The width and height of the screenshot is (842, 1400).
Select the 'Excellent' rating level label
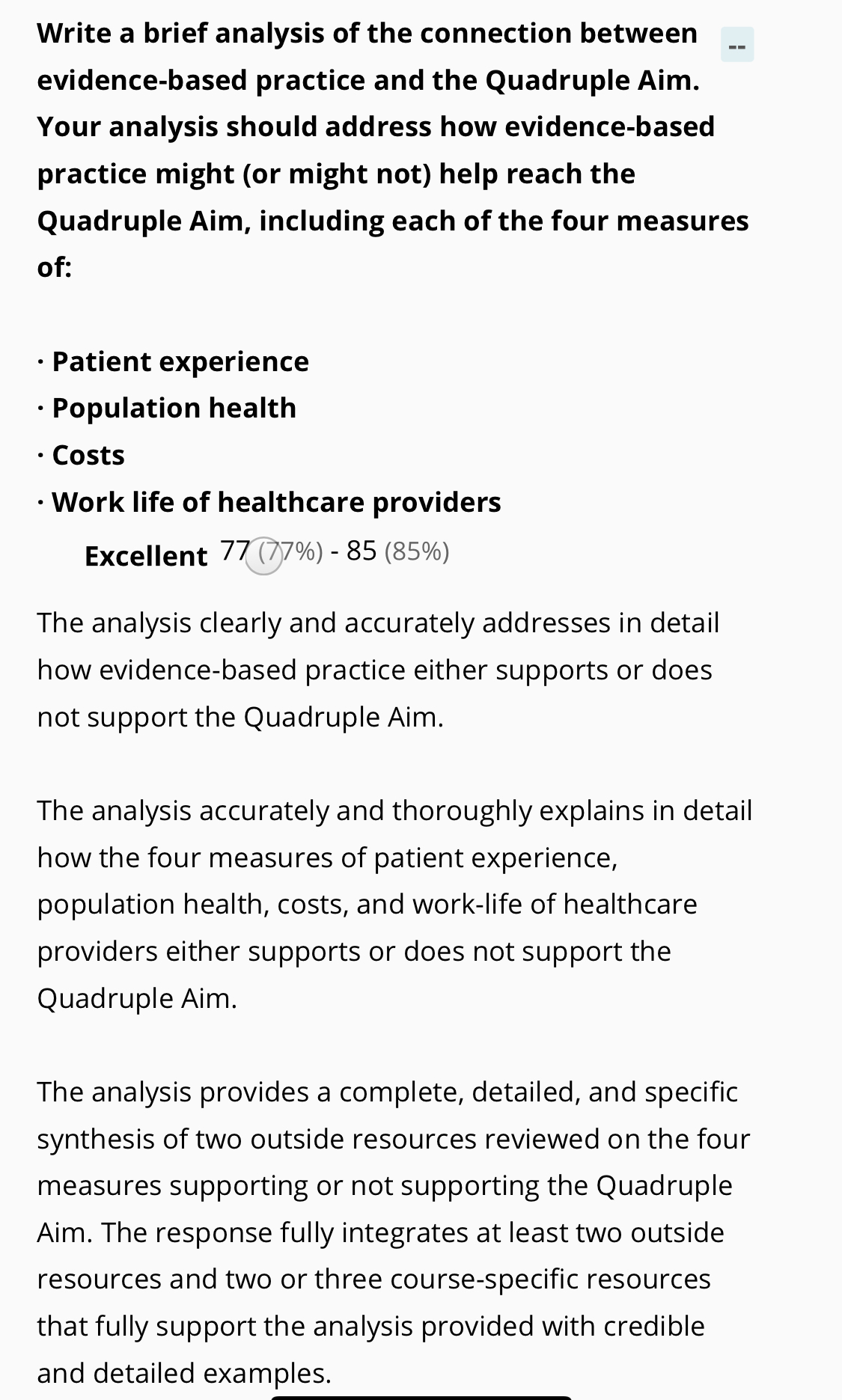click(146, 556)
